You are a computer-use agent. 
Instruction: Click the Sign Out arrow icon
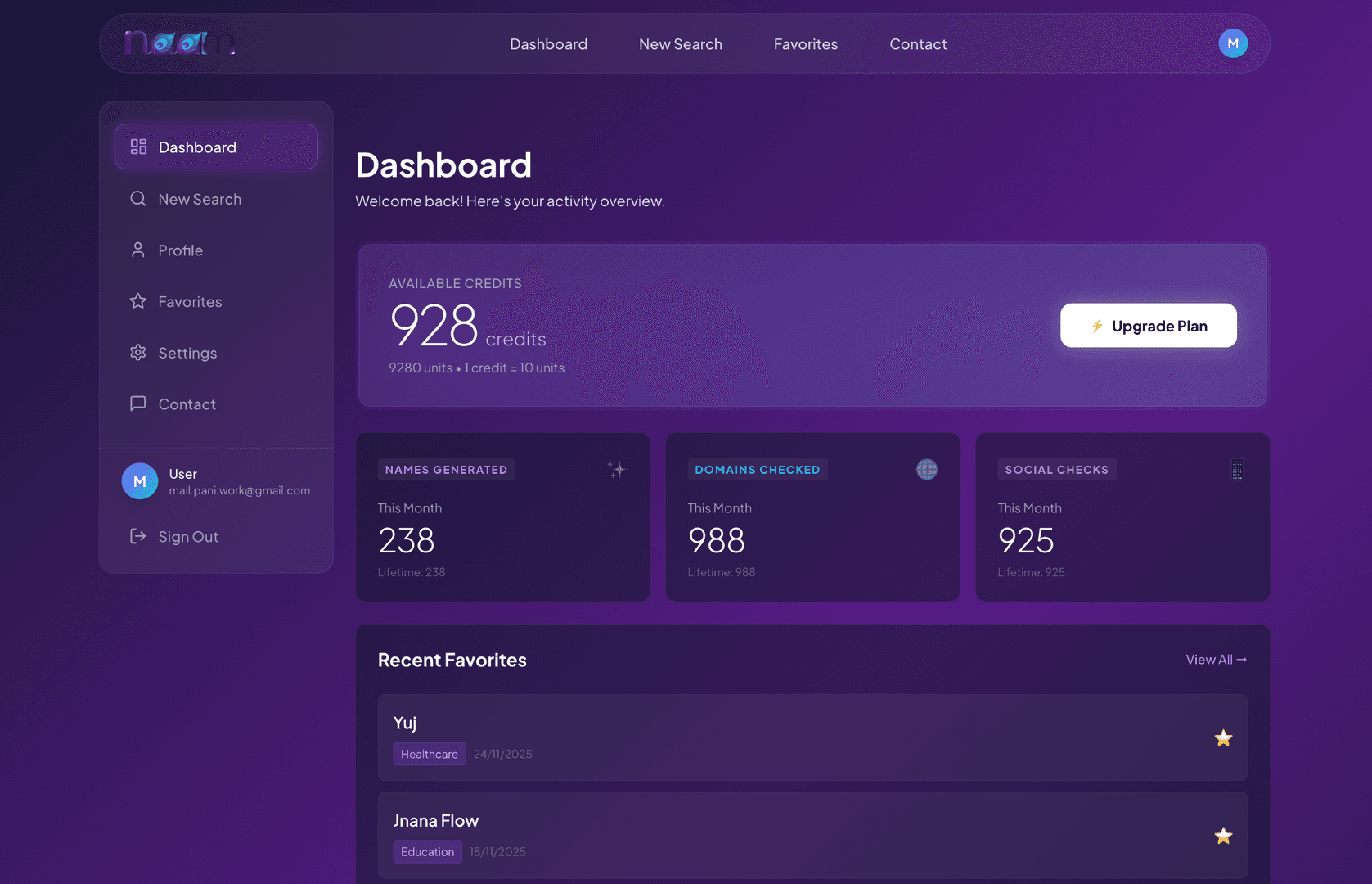click(x=137, y=536)
